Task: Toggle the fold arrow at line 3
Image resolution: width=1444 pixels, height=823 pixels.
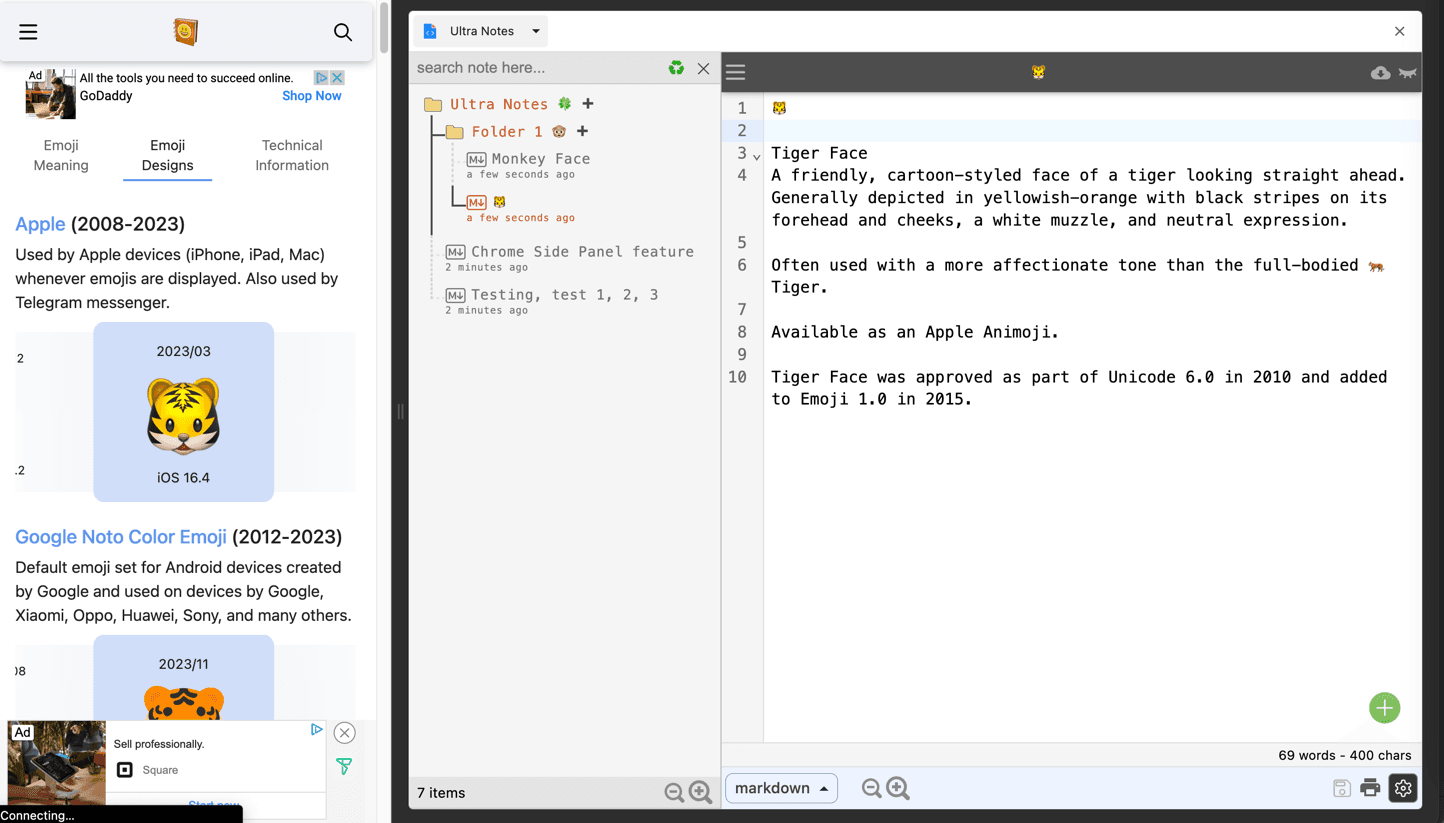Action: [x=756, y=156]
